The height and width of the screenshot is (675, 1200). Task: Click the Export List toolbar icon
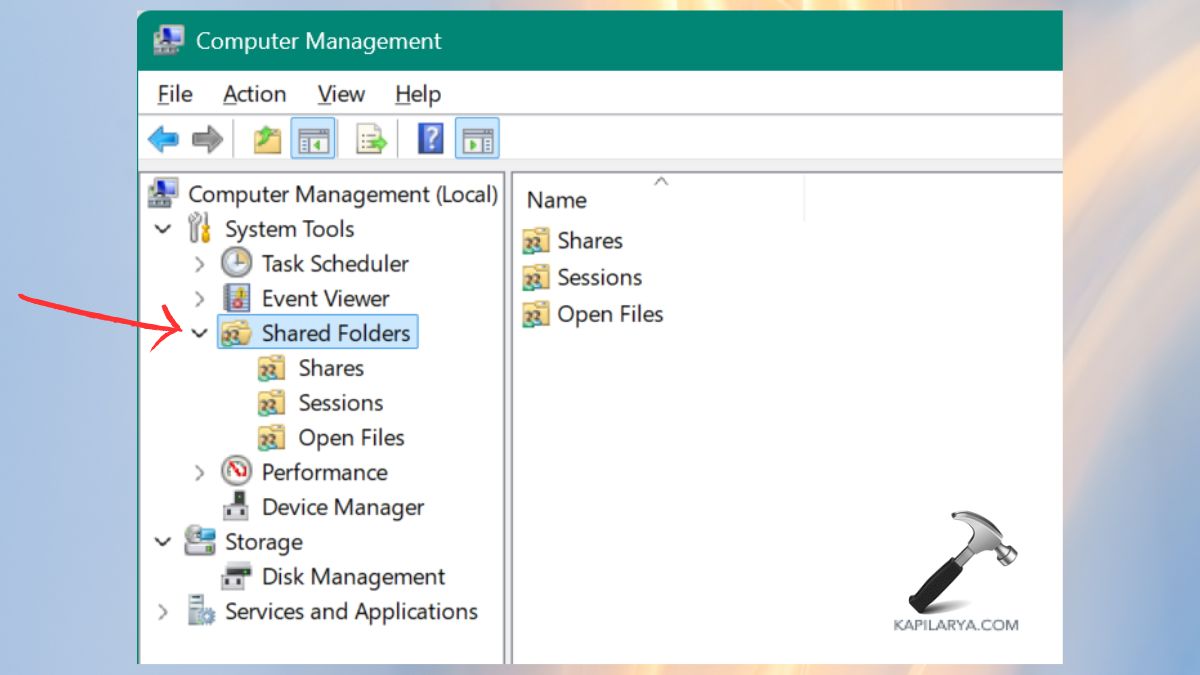pyautogui.click(x=371, y=138)
